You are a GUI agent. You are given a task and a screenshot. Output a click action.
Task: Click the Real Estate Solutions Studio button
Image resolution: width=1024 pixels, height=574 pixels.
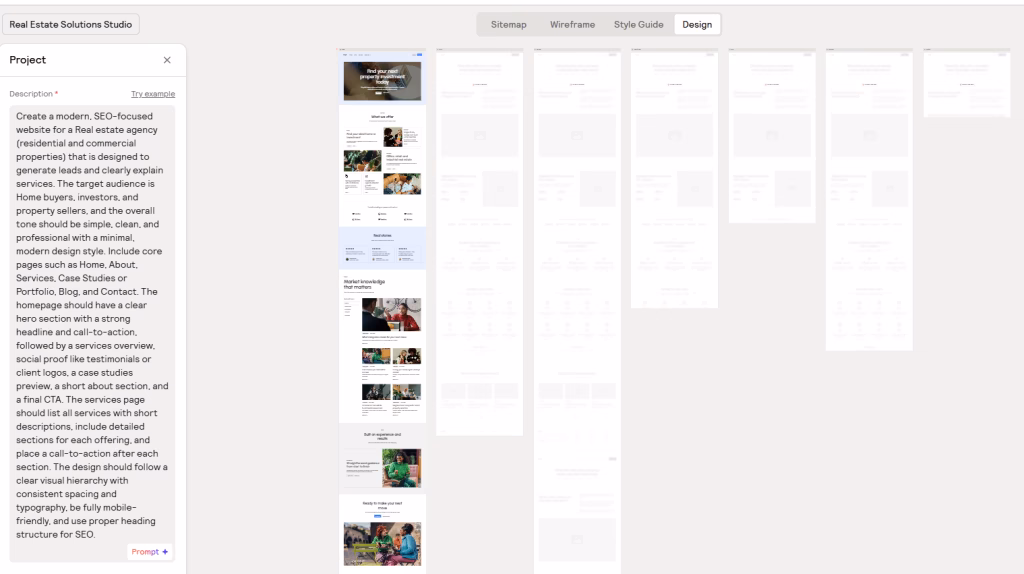[70, 24]
